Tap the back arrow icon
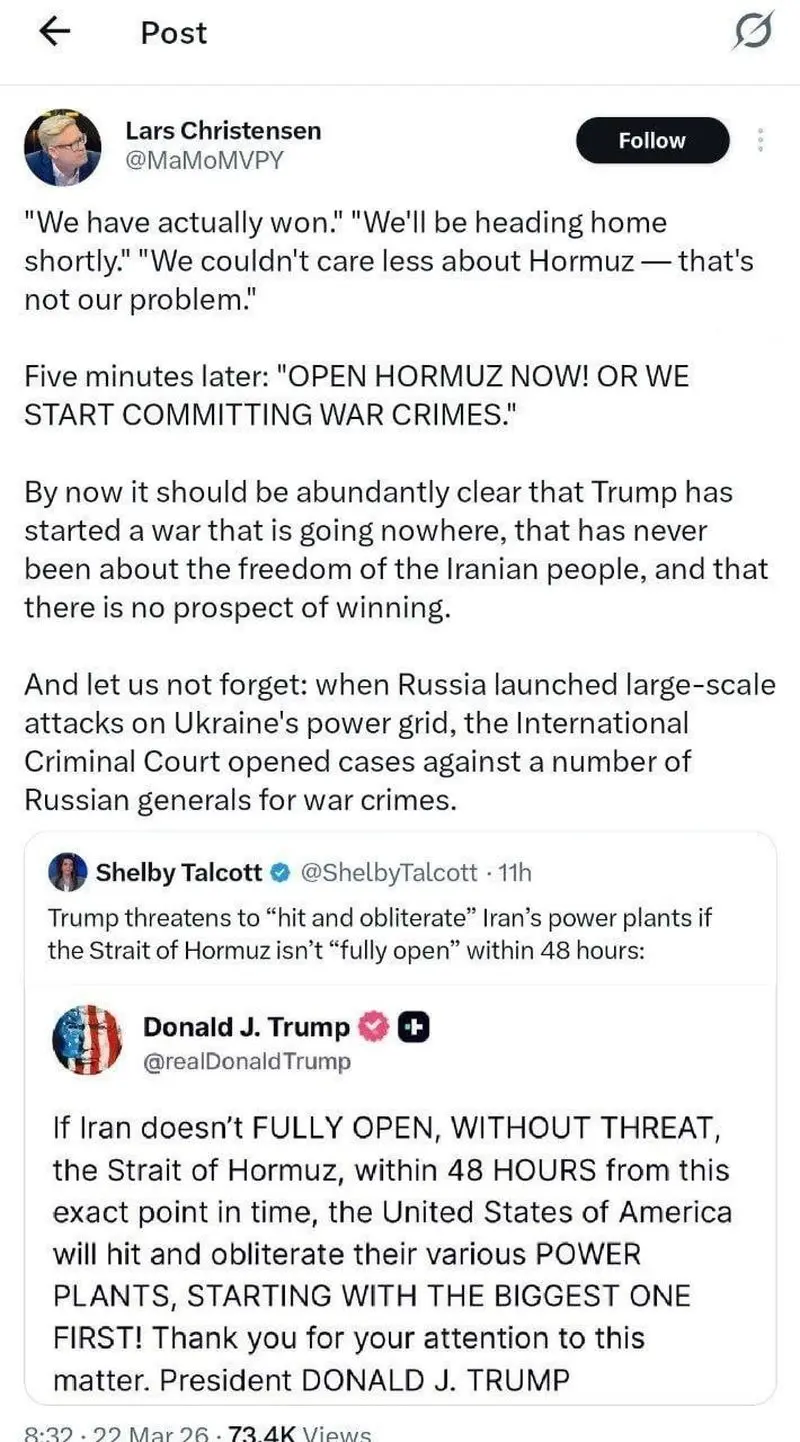Screen dimensions: 800x1442 click(x=54, y=33)
